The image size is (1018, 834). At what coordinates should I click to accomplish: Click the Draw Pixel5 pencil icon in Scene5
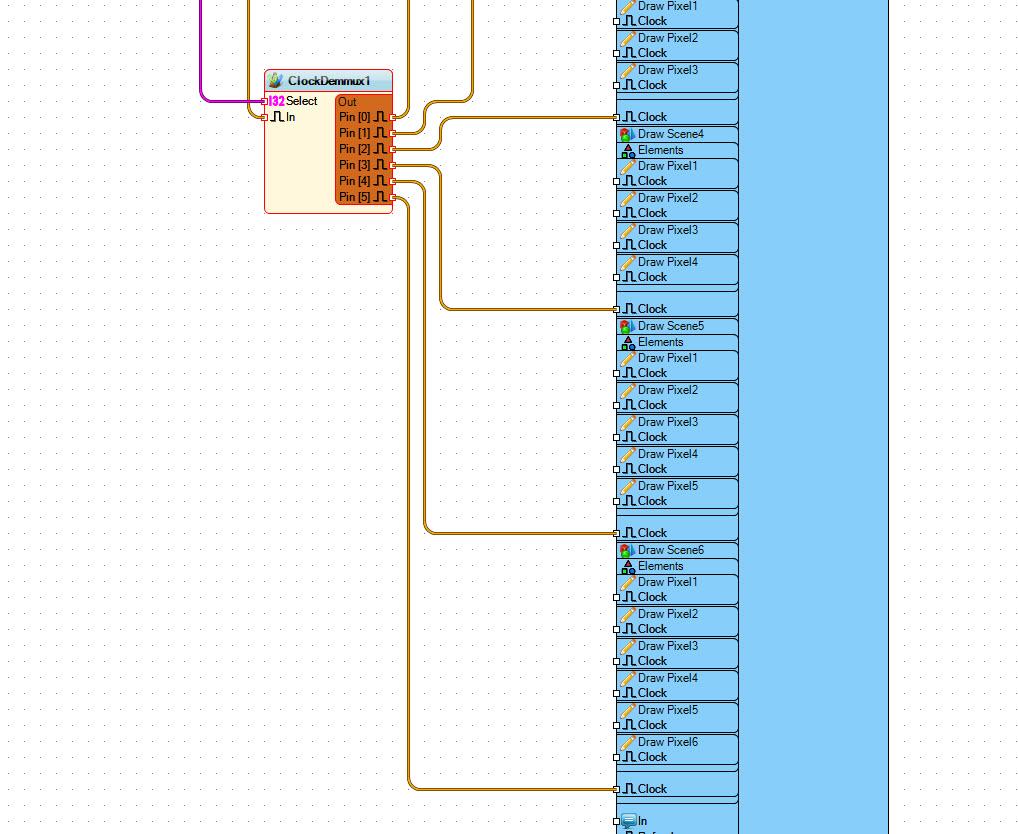(x=628, y=486)
